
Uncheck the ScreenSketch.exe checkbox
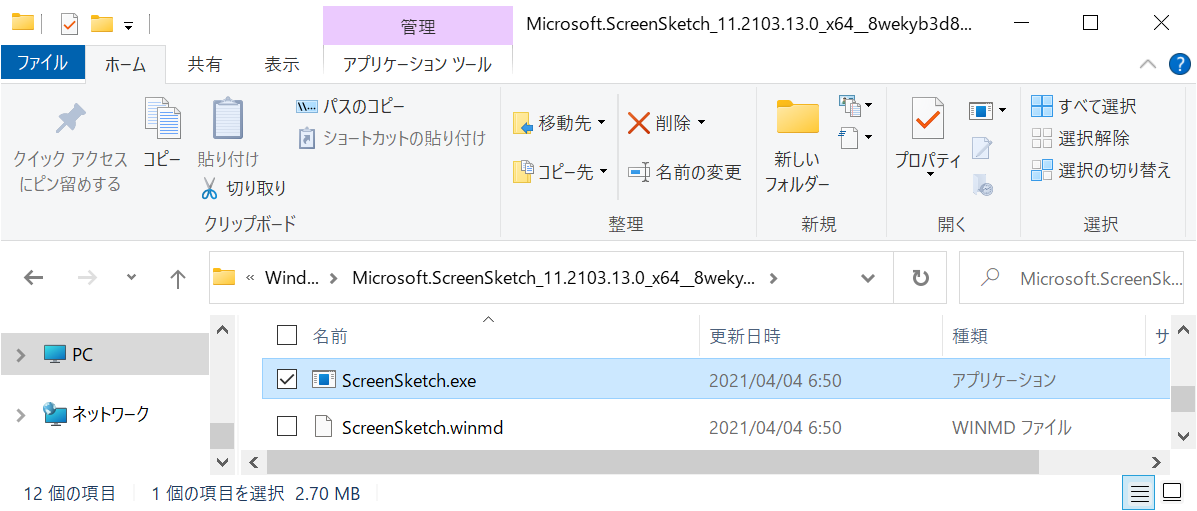coord(286,379)
